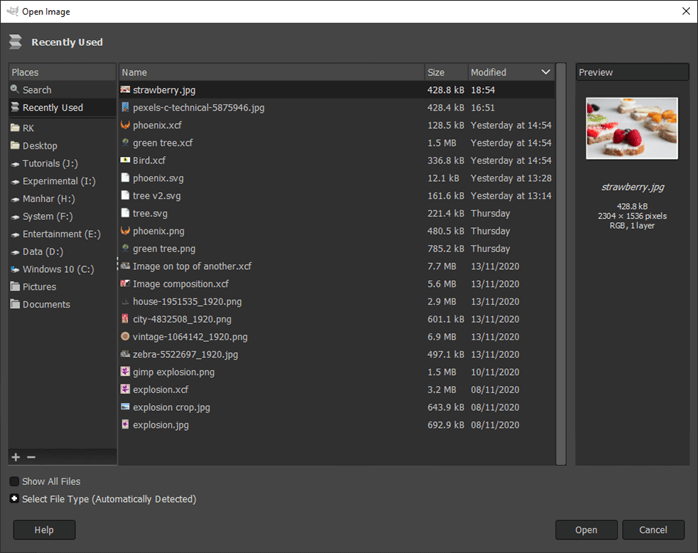698x553 pixels.
Task: Click the Places column header
Action: 62,72
